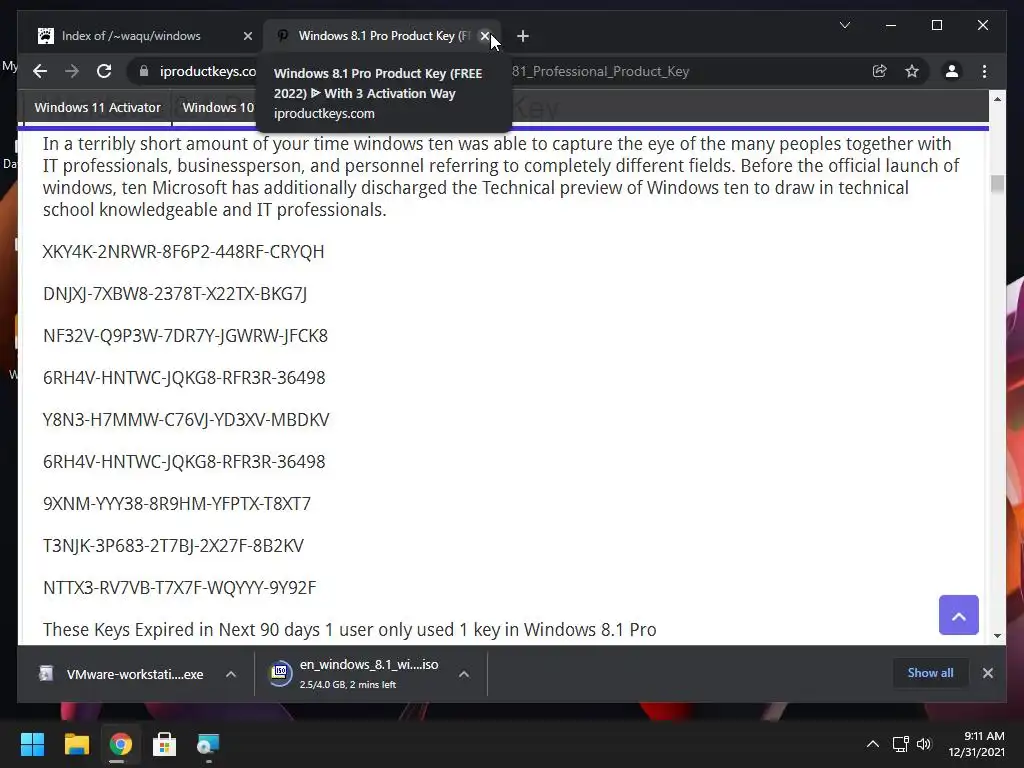Go back to the previous page
1024x768 pixels.
40,71
